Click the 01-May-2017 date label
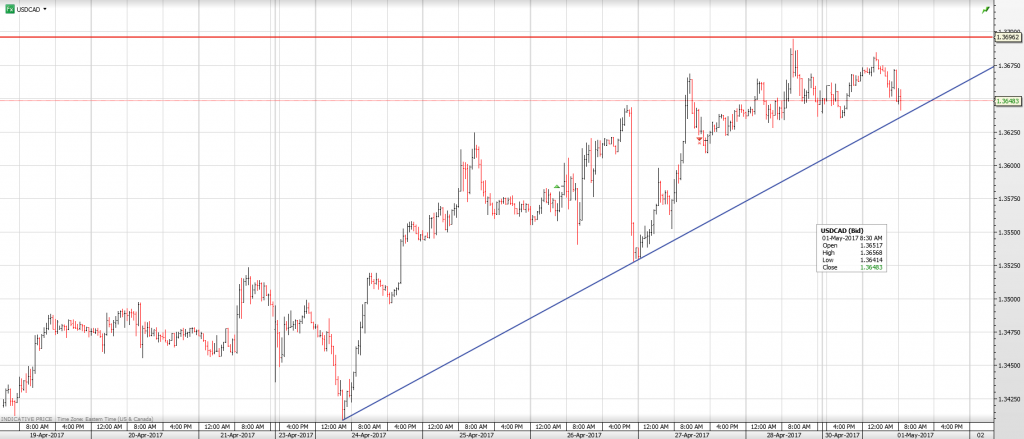The height and width of the screenshot is (439, 1024). point(914,434)
